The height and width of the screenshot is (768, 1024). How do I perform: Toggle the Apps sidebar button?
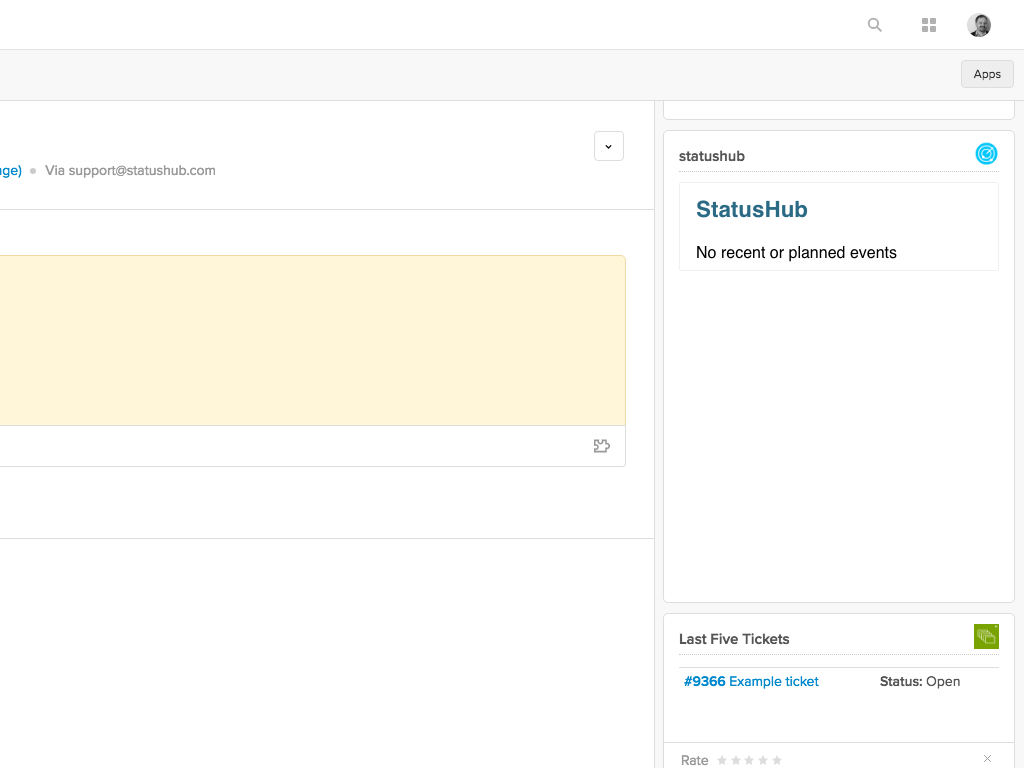coord(987,74)
